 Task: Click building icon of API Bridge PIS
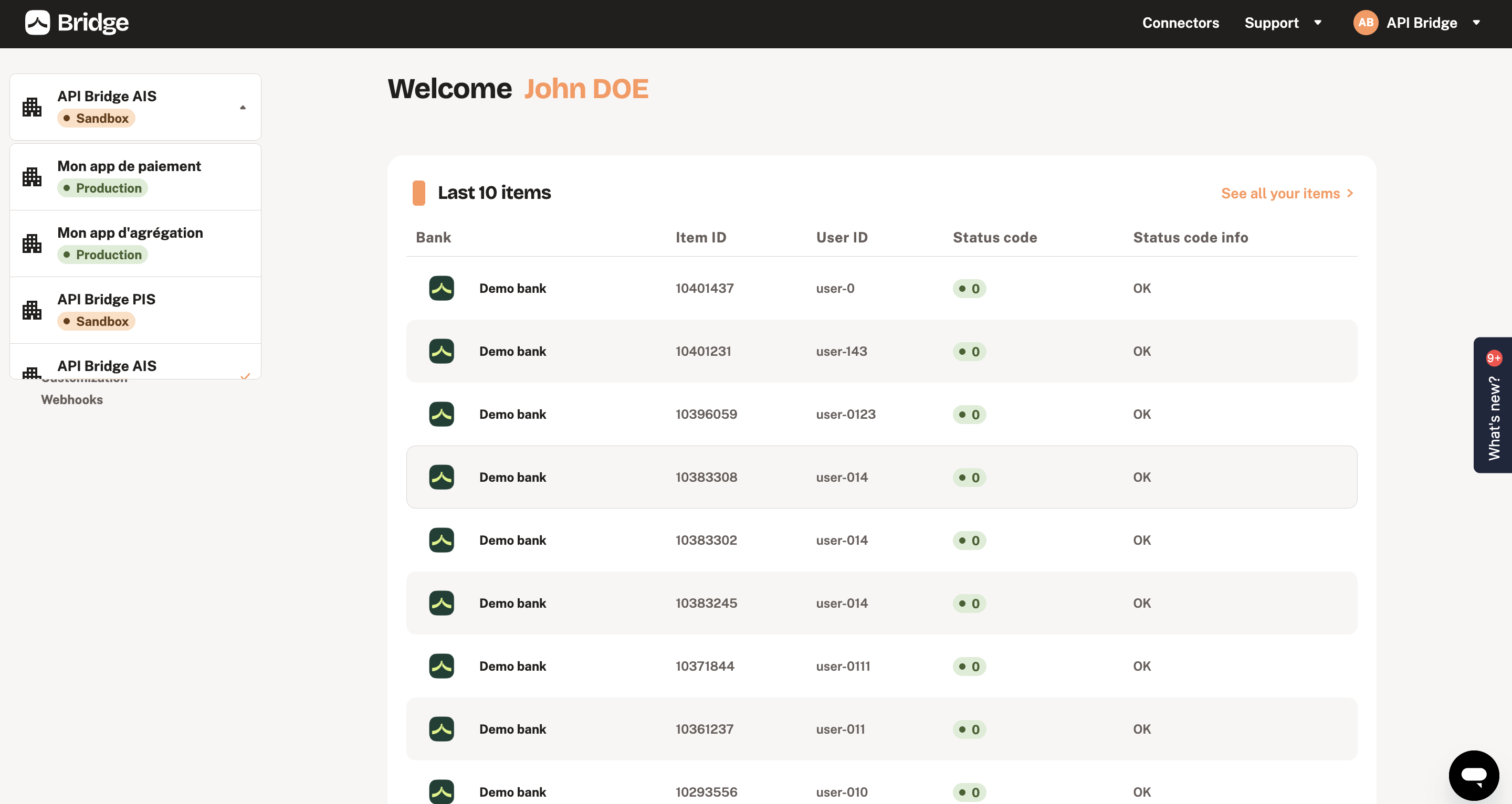click(x=31, y=310)
